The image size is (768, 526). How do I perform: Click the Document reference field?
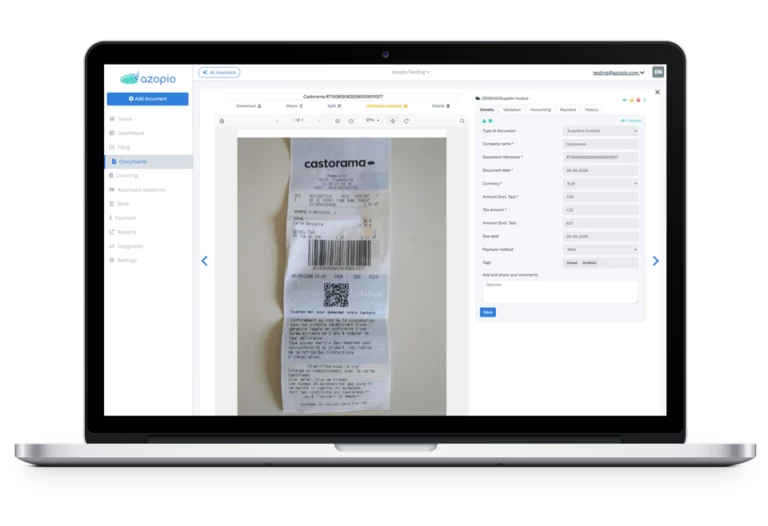[600, 157]
